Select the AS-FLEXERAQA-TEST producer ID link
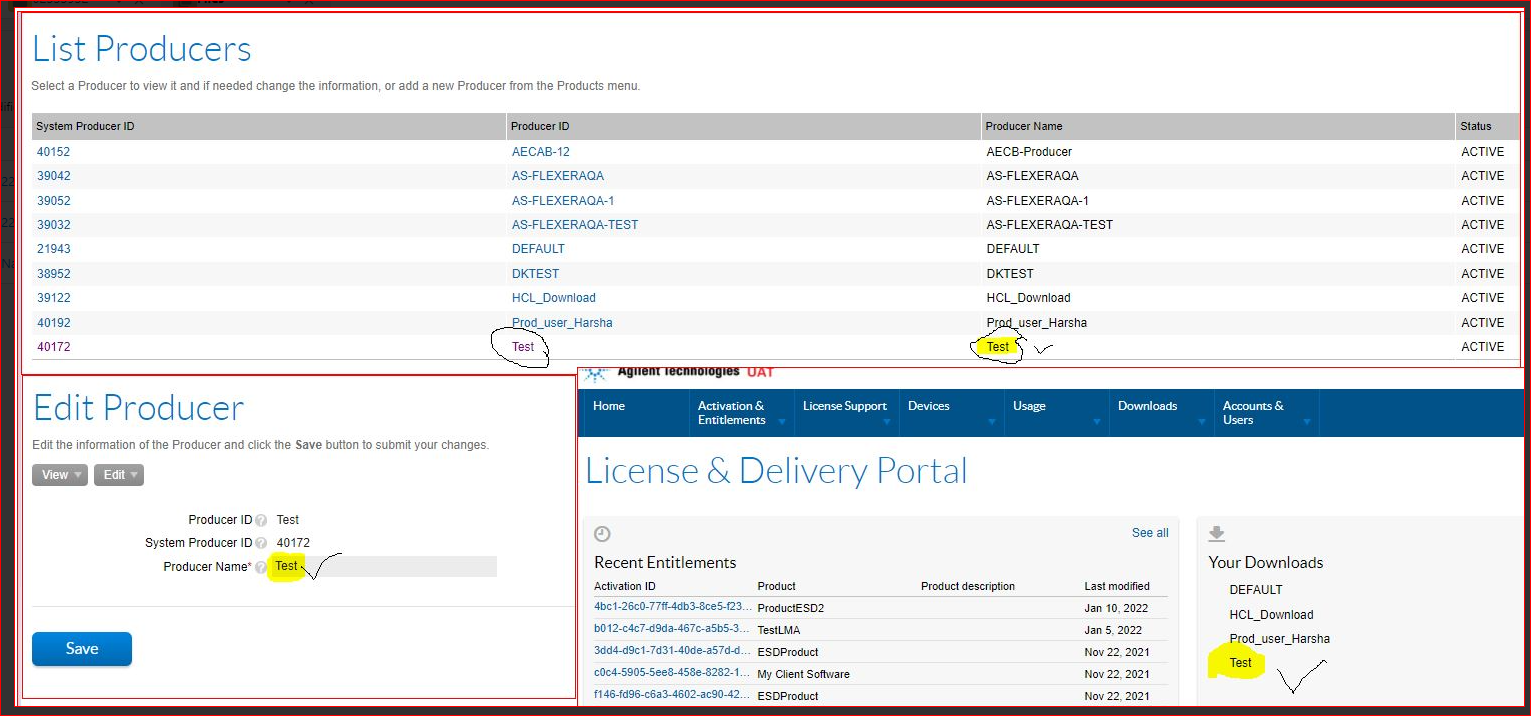The image size is (1531, 716). 575,225
